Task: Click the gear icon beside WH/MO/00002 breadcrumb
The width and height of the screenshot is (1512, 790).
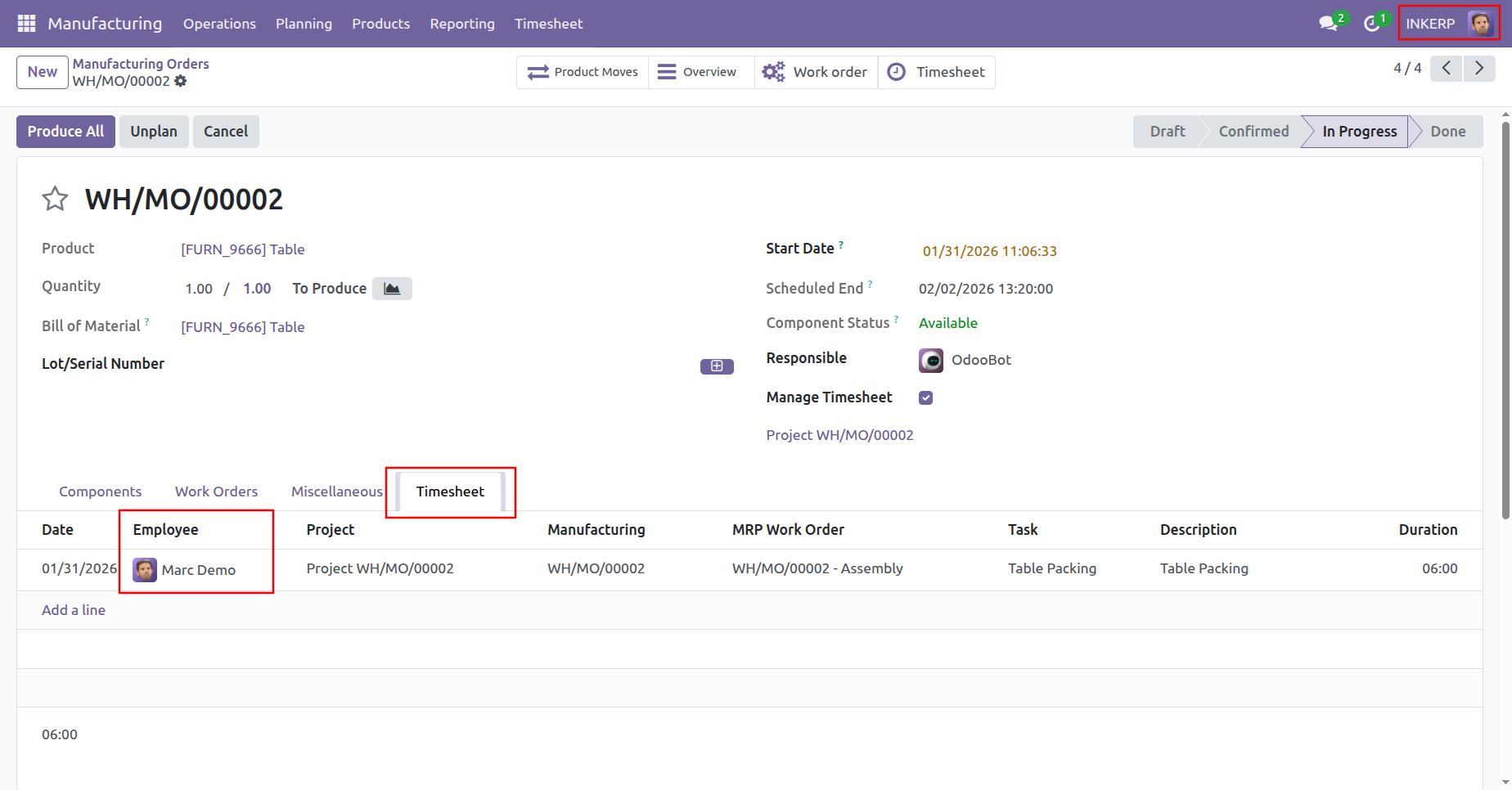Action: [x=181, y=81]
